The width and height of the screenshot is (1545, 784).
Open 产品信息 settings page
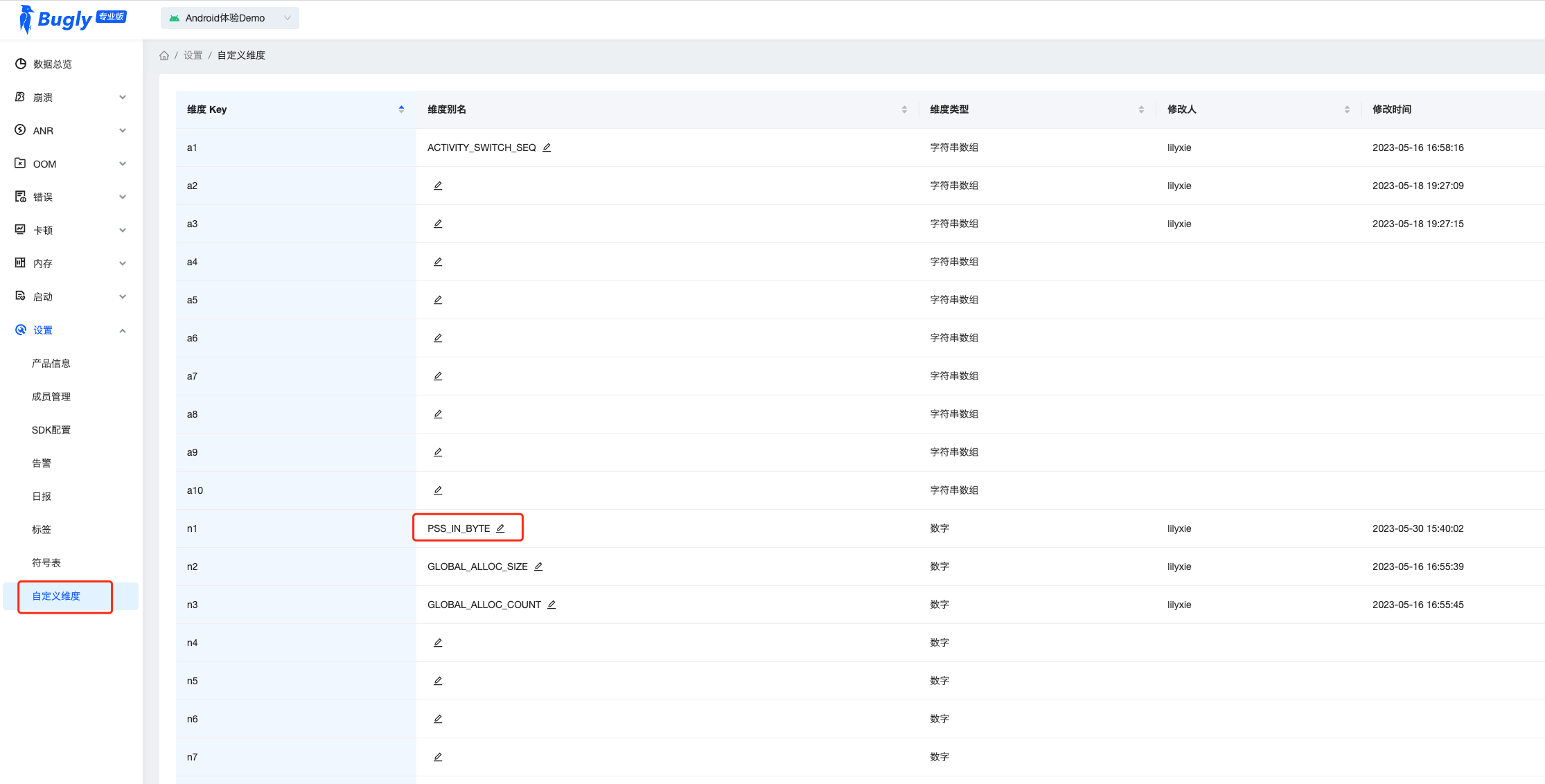[x=51, y=363]
